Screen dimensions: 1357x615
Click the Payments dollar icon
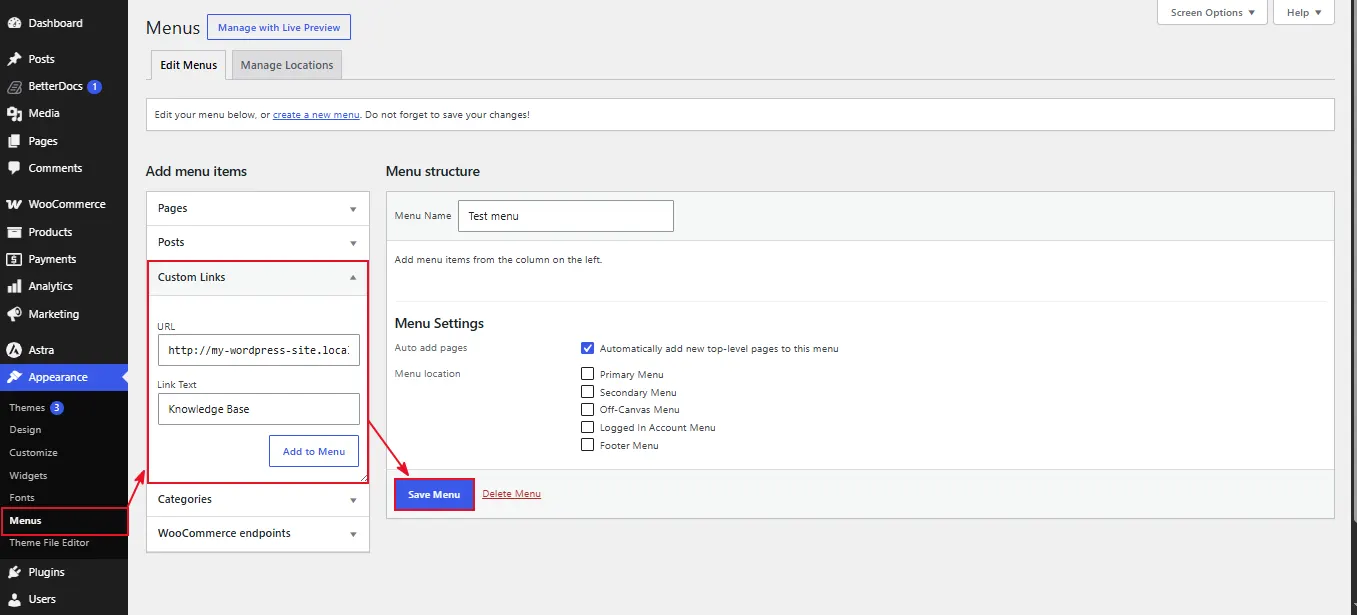14,259
